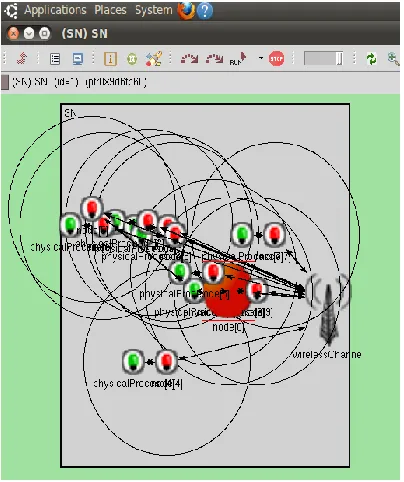Viewport: 404px width, 482px height.
Task: Click the green refresh re-layout icon
Action: click(x=371, y=59)
